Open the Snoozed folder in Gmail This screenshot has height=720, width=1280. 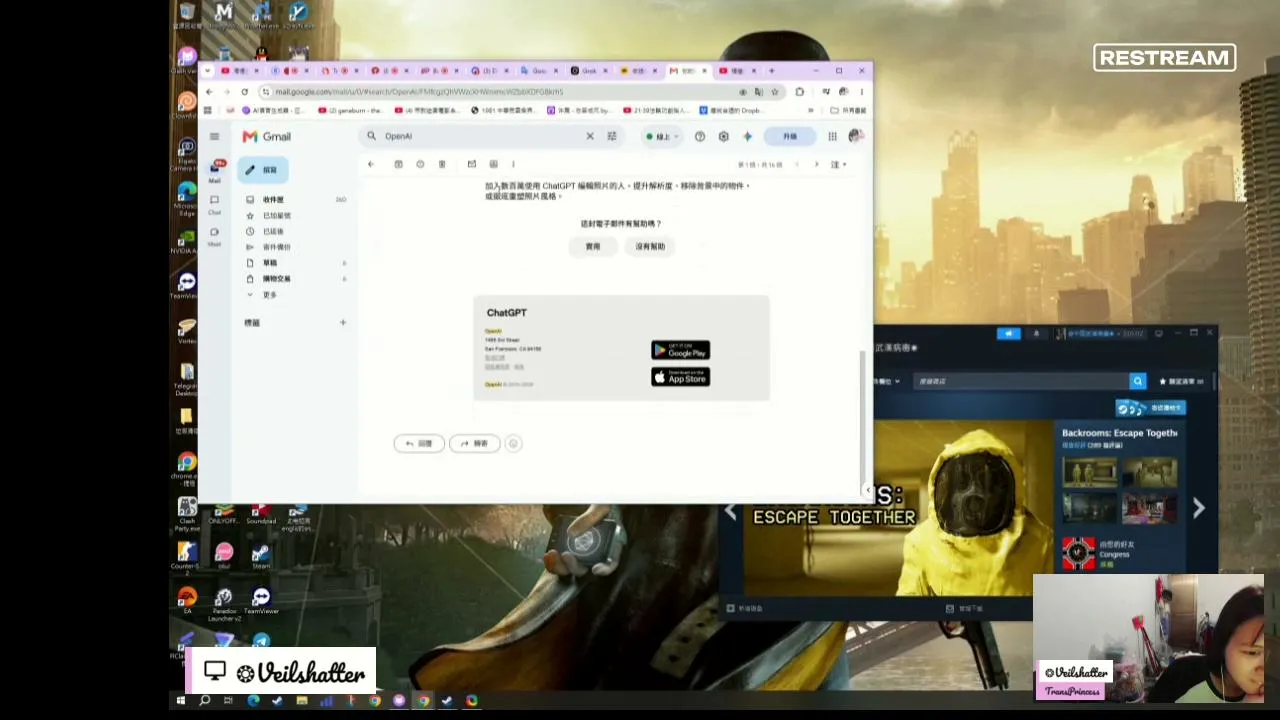296,231
